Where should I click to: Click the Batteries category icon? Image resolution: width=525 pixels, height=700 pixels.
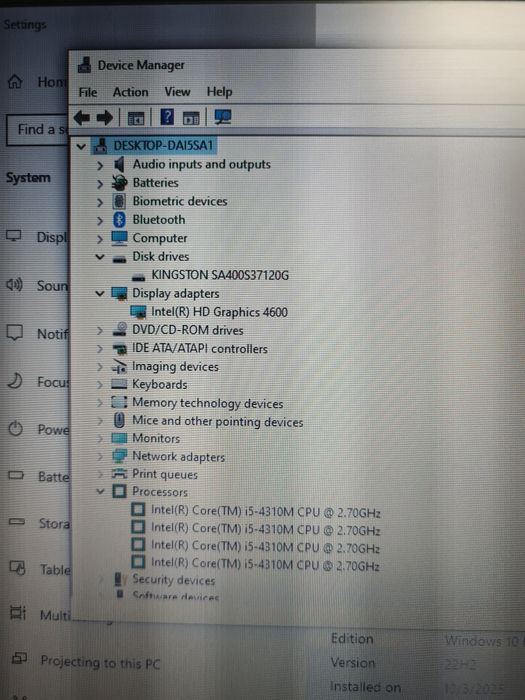click(119, 183)
